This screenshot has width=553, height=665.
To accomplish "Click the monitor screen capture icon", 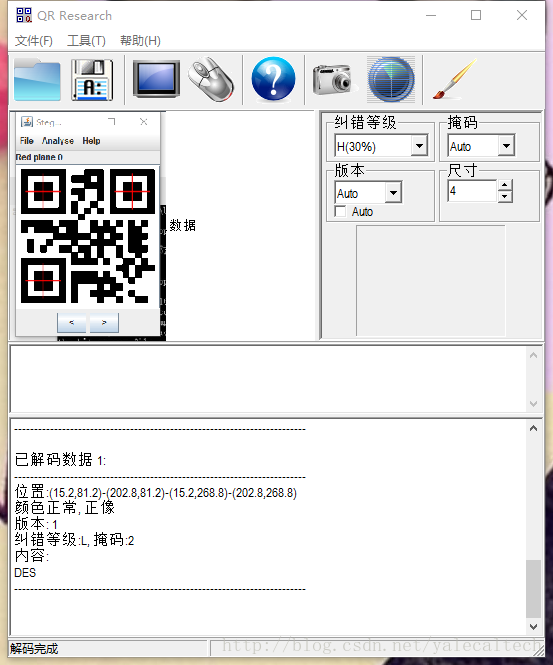I will click(x=156, y=79).
